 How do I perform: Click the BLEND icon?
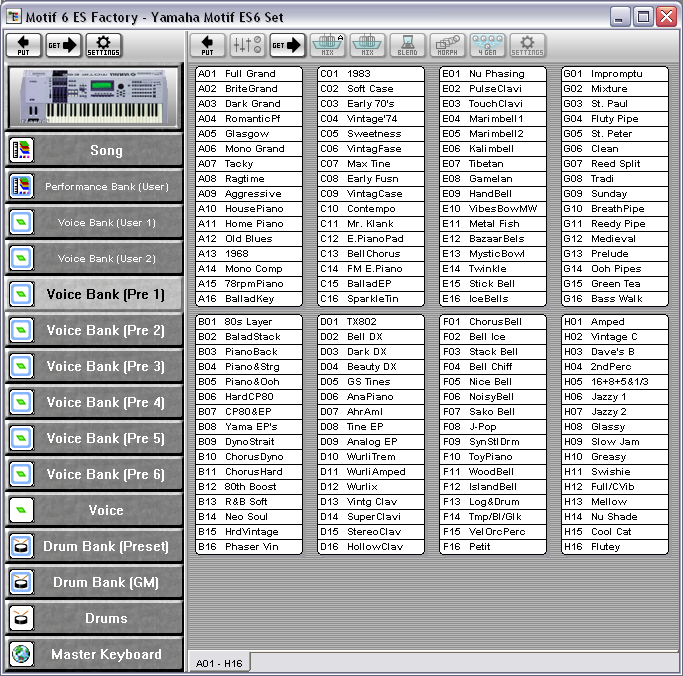click(x=407, y=45)
